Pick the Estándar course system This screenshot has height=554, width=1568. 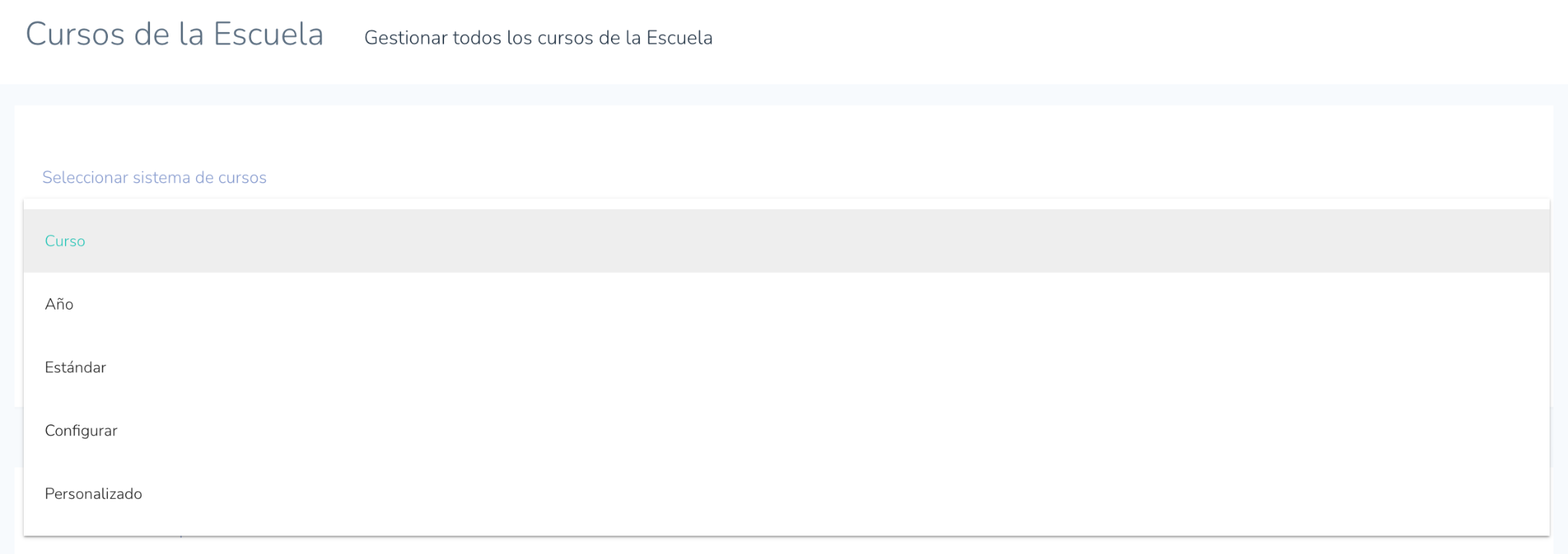click(75, 367)
